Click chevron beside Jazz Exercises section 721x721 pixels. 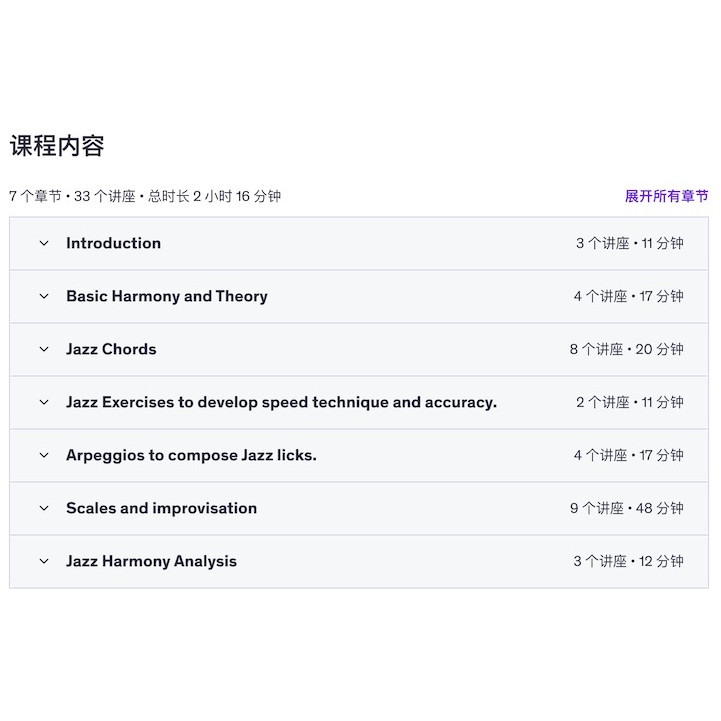click(44, 402)
